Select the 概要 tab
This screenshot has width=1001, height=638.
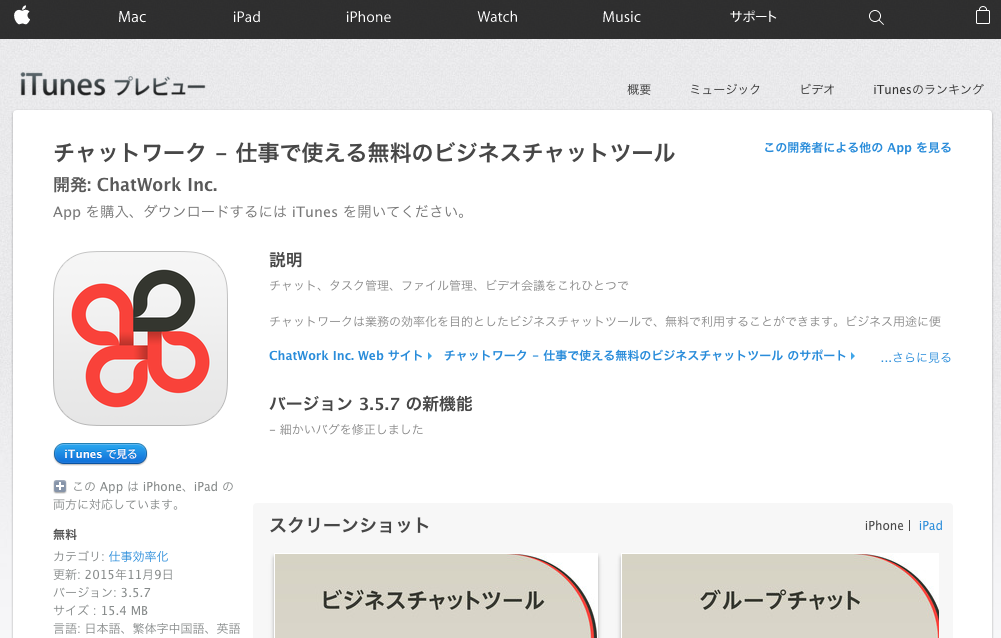point(638,89)
